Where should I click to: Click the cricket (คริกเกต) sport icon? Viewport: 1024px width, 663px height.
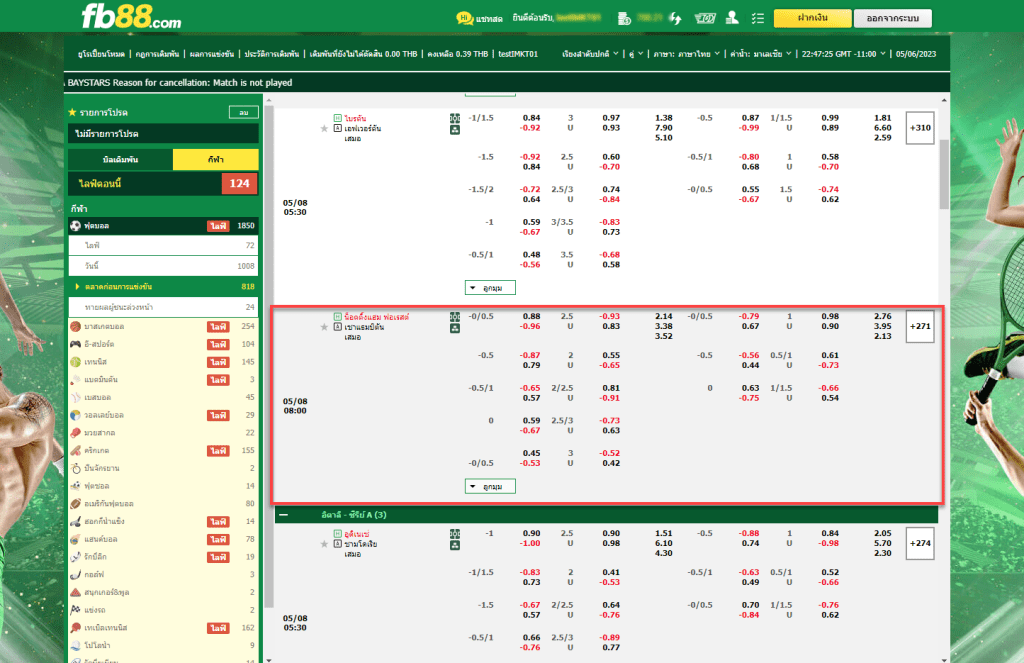(x=75, y=451)
